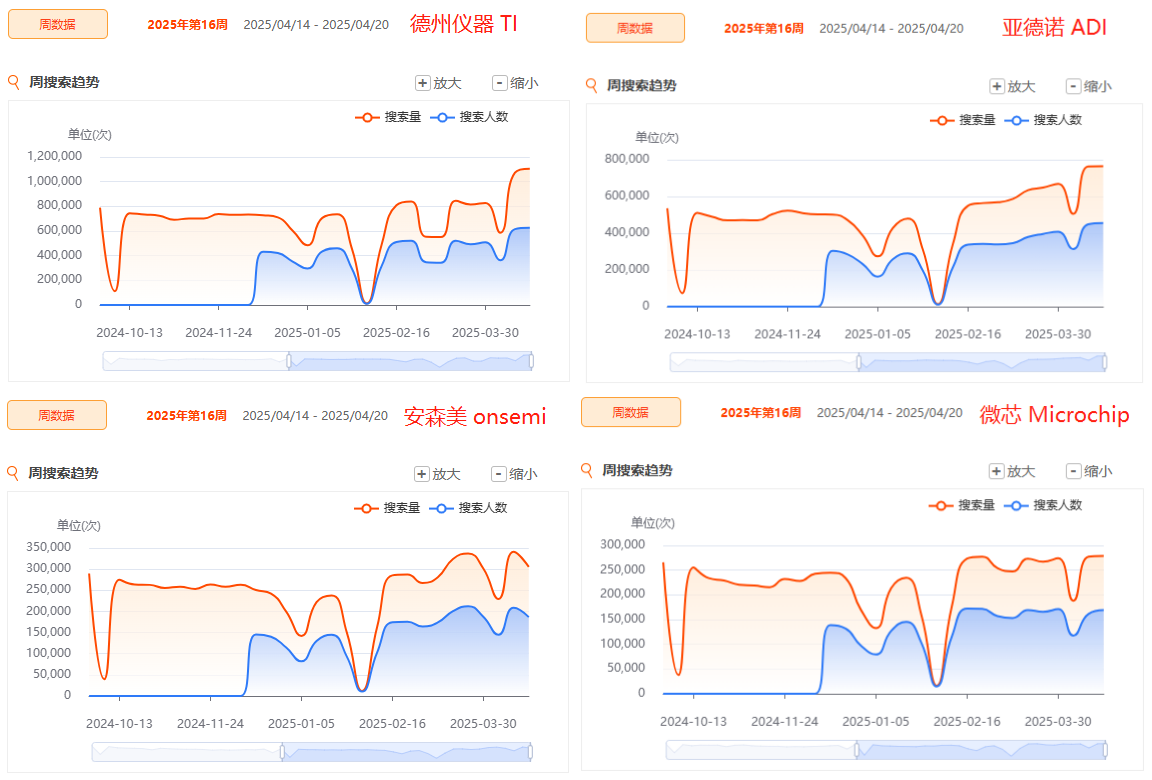
Task: Click the 2025年第16周 label in the TI panel
Action: coord(187,24)
